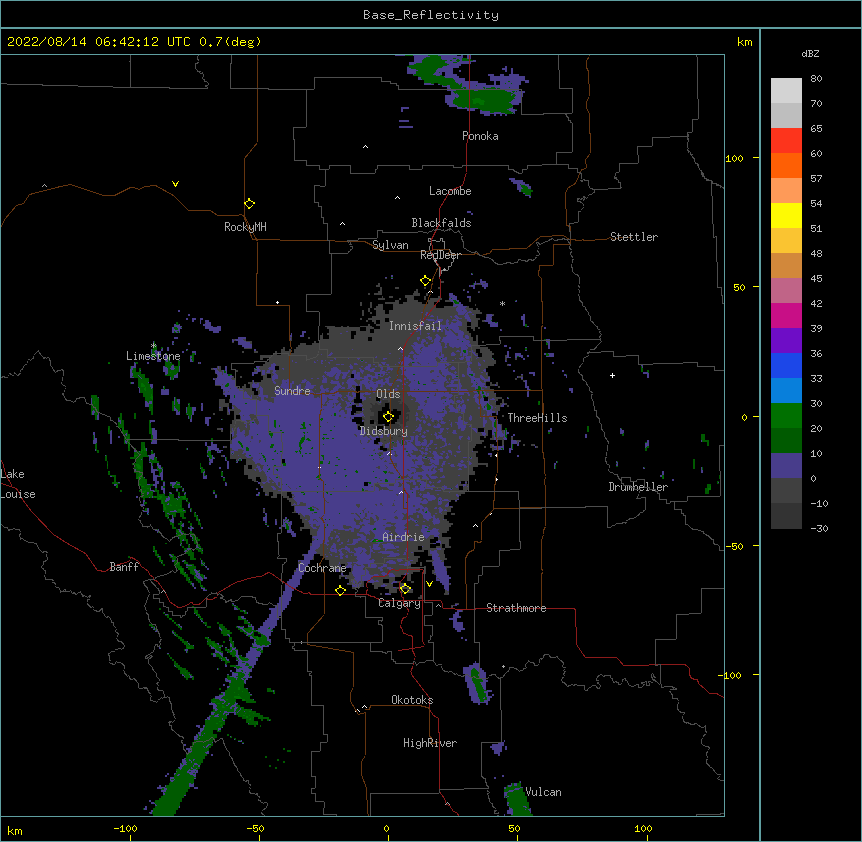Click the Sylvan label on map
The width and height of the screenshot is (862, 842).
point(390,245)
